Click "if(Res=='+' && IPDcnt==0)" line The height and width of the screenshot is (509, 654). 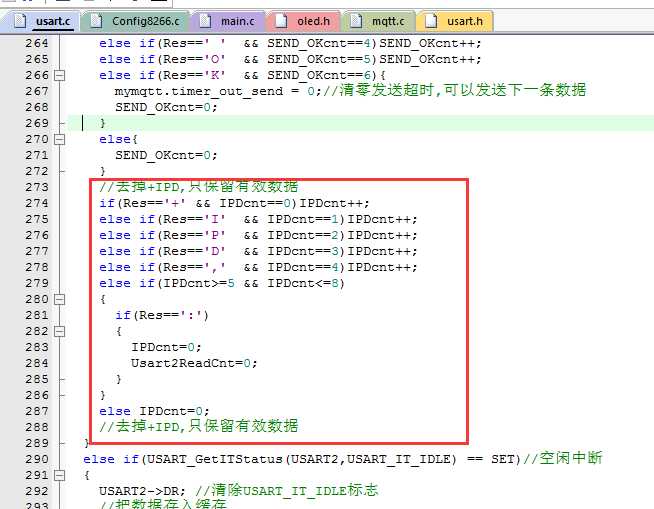tap(234, 204)
